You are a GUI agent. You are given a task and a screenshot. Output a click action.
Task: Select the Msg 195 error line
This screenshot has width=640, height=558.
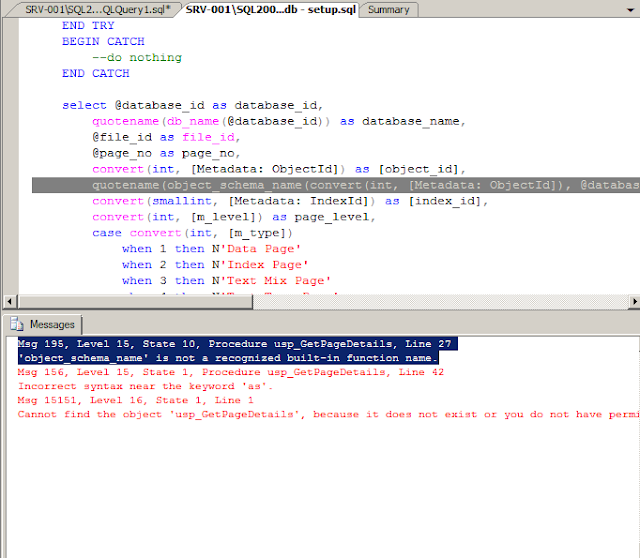pos(237,344)
